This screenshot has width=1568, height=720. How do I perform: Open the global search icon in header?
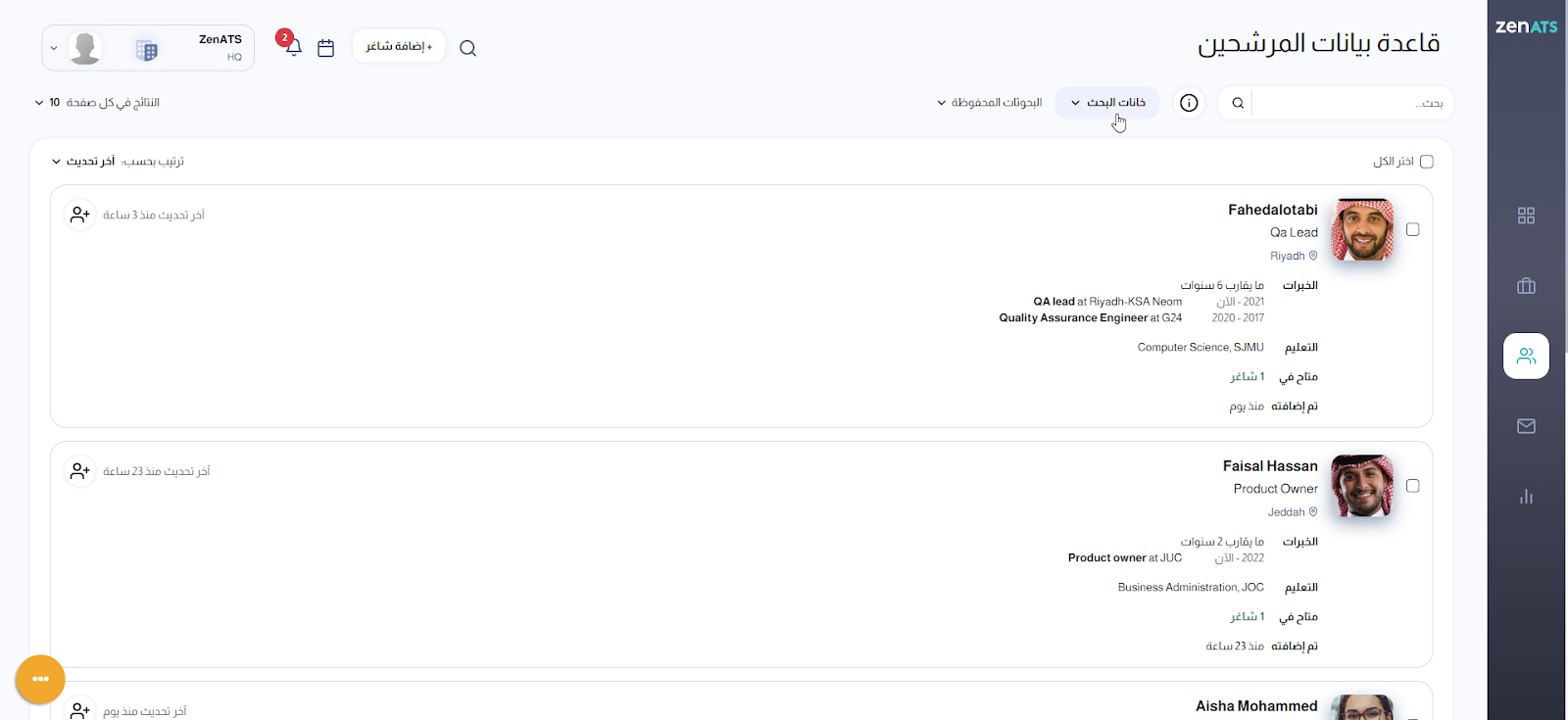(x=467, y=48)
